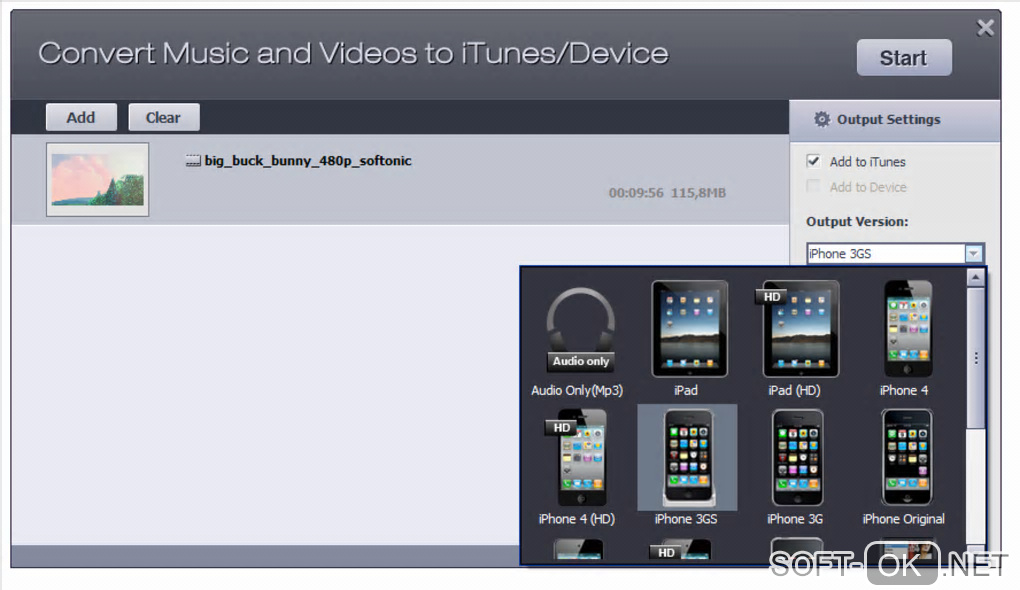The width and height of the screenshot is (1020, 590).
Task: Choose the iPad device icon
Action: pos(689,329)
